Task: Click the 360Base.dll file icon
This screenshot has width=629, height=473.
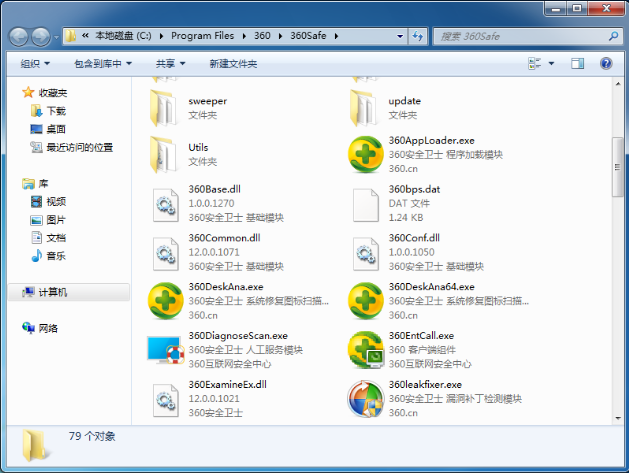Action: pos(165,203)
